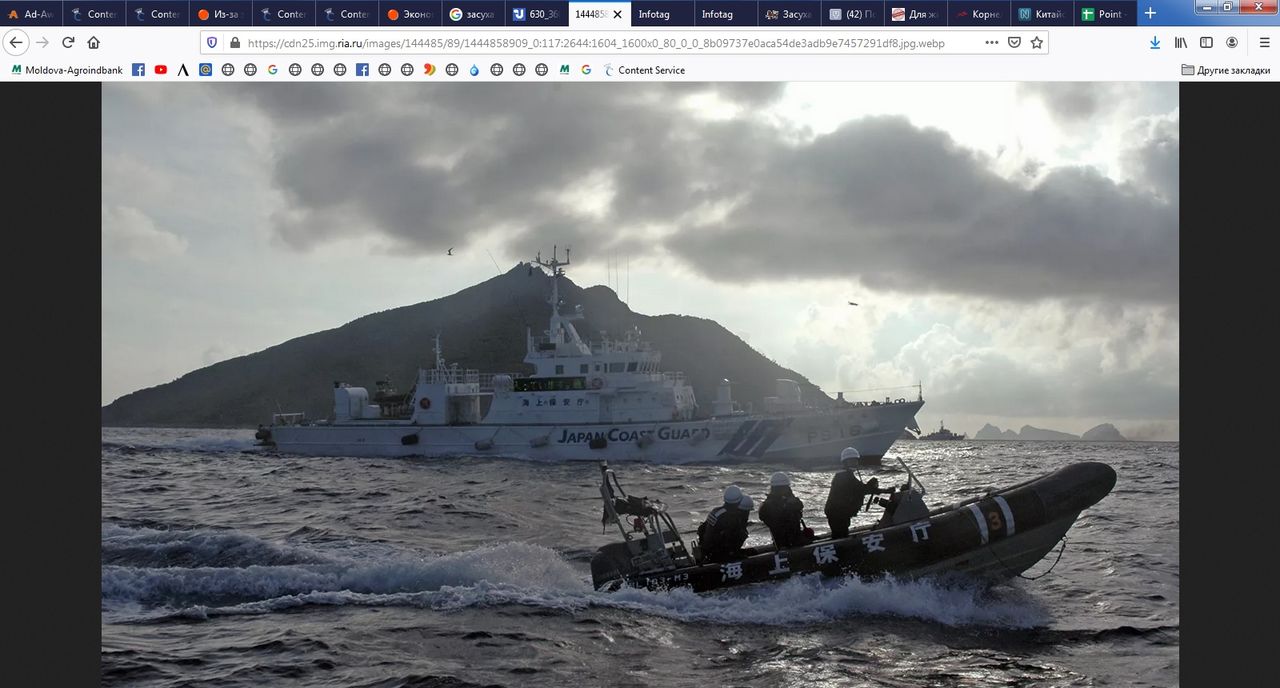
Task: Switch to the Китай tab
Action: pyautogui.click(x=1041, y=14)
